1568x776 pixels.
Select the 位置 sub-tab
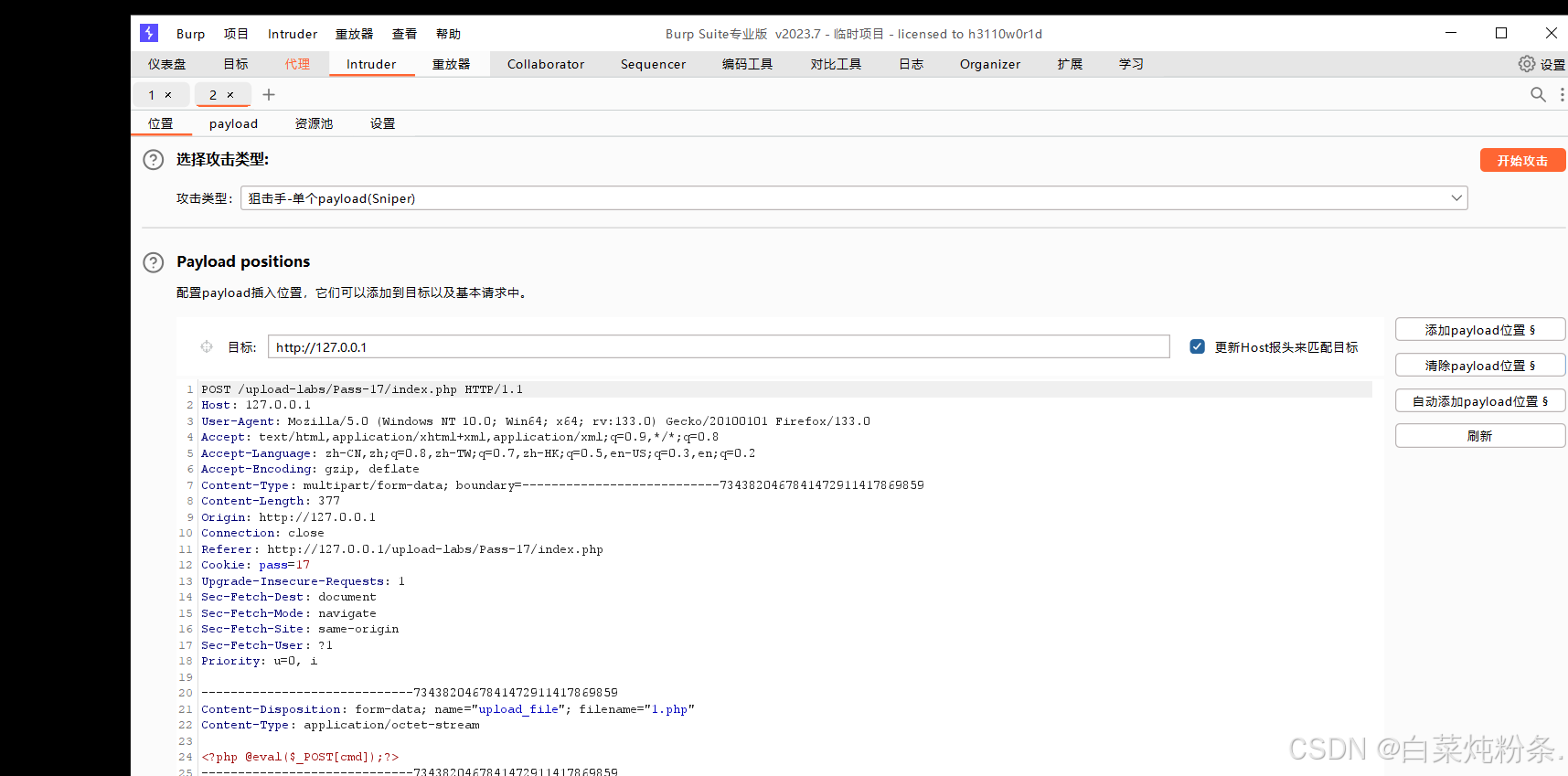click(161, 123)
